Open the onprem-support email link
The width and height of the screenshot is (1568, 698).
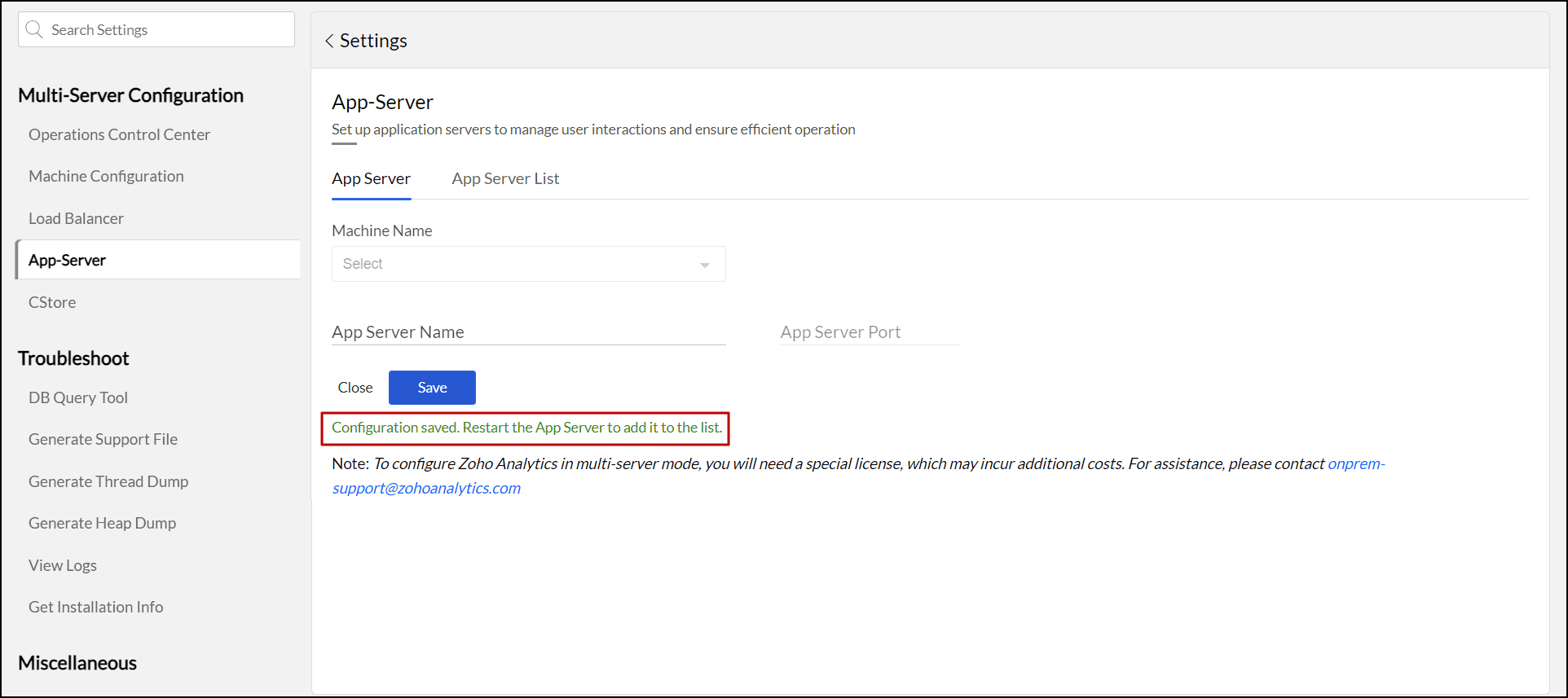tap(426, 488)
